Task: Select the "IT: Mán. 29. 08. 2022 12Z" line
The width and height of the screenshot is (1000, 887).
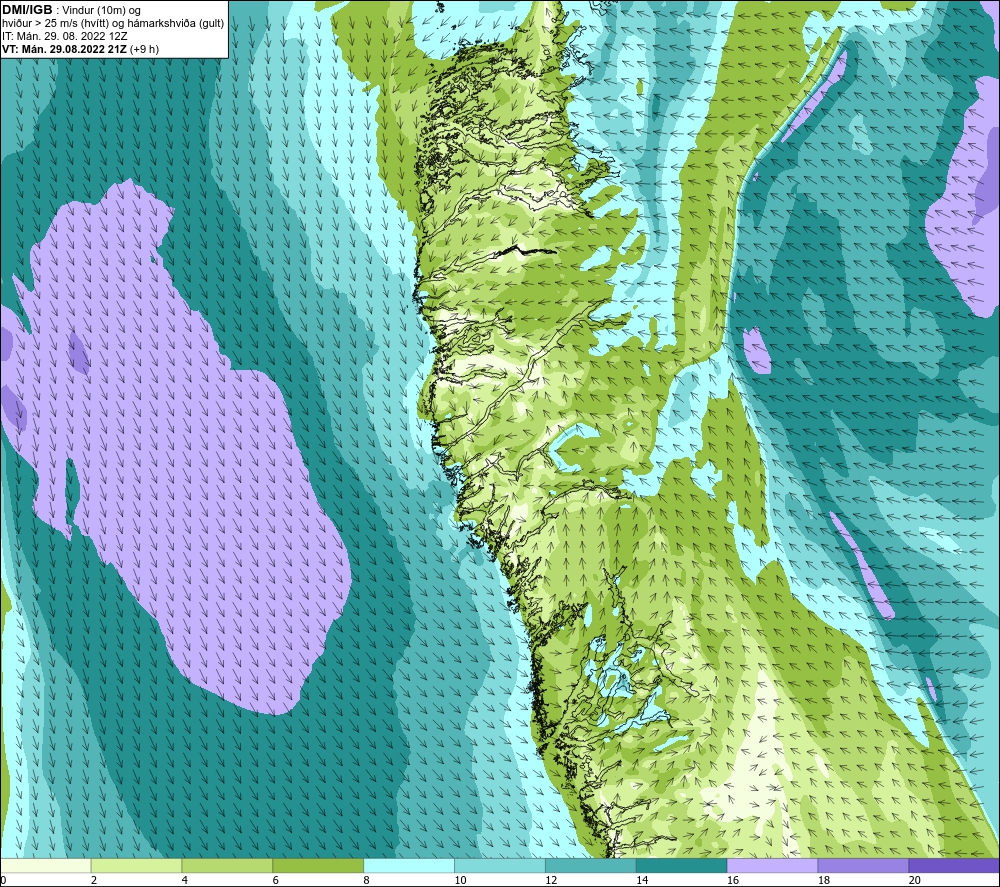Action: tap(65, 36)
